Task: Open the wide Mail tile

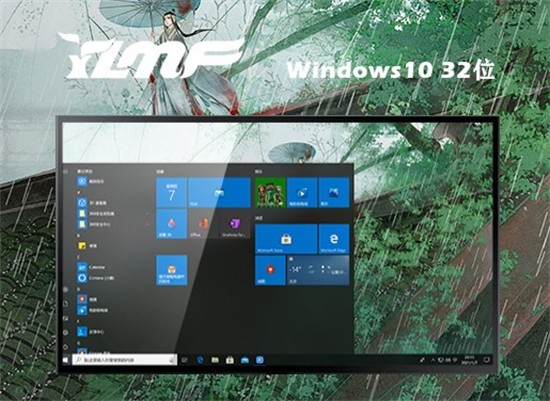Action: [219, 192]
